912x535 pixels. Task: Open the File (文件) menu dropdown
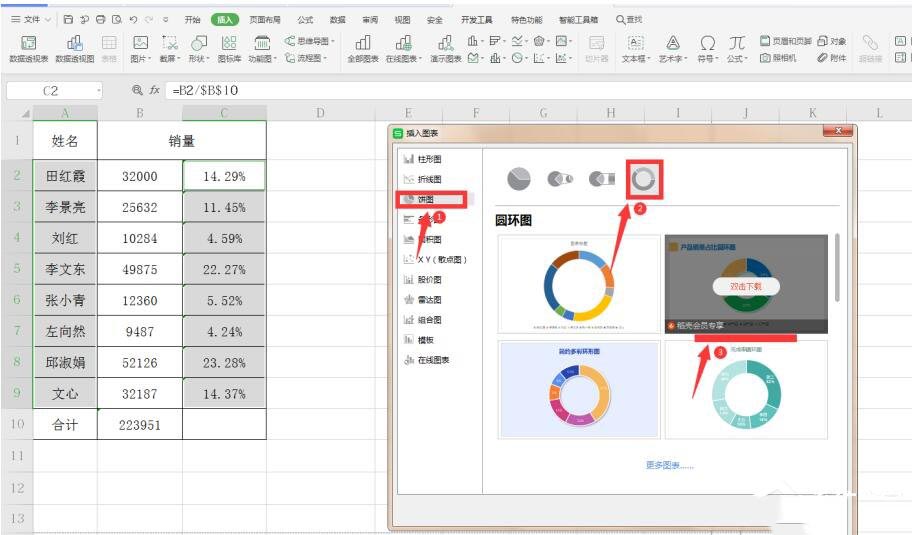click(31, 19)
